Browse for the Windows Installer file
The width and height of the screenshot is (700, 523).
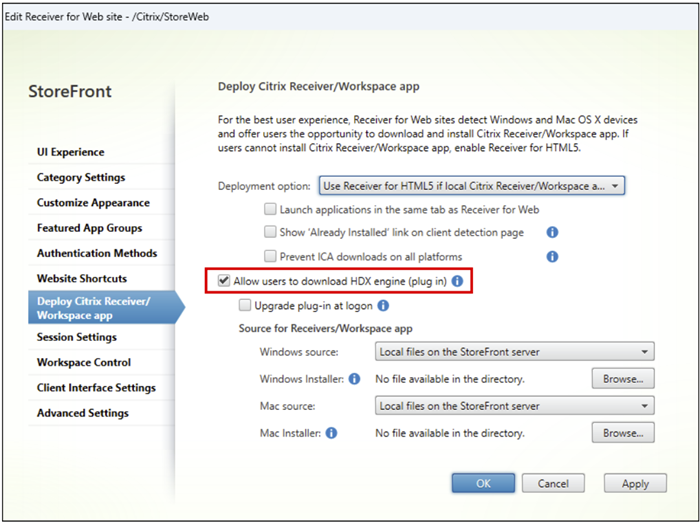coord(623,379)
